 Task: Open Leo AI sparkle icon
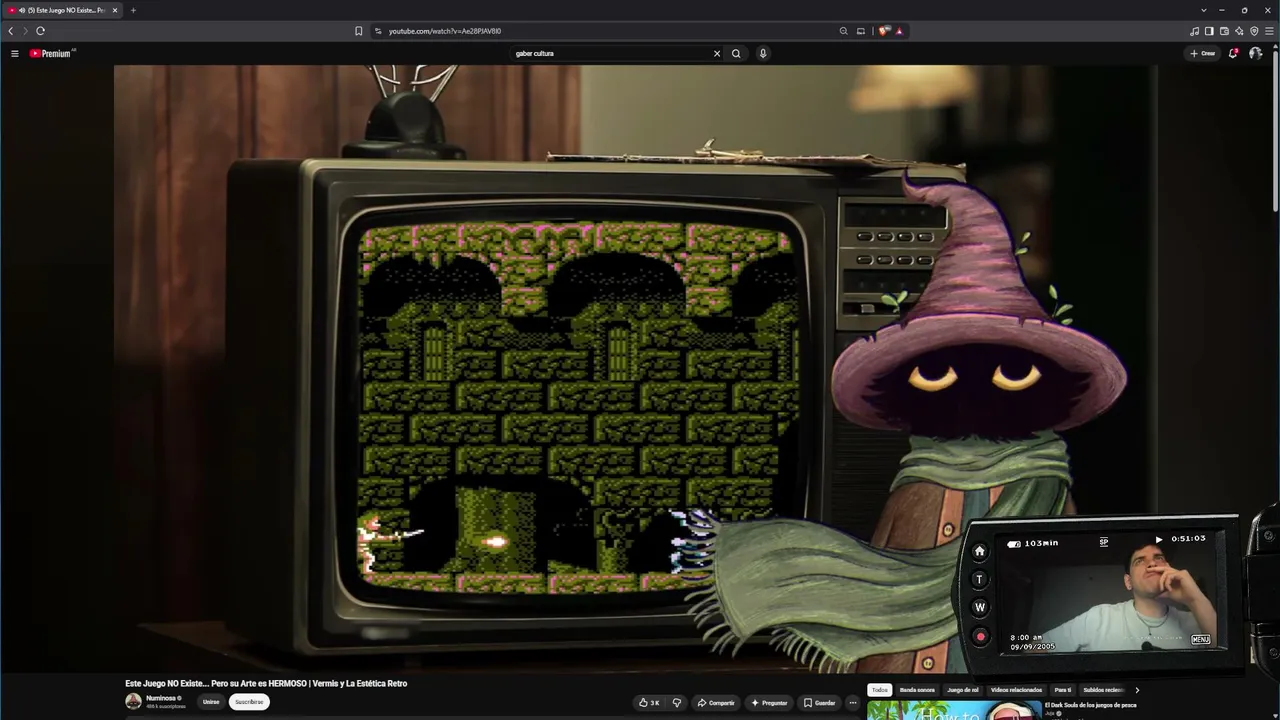click(1239, 31)
